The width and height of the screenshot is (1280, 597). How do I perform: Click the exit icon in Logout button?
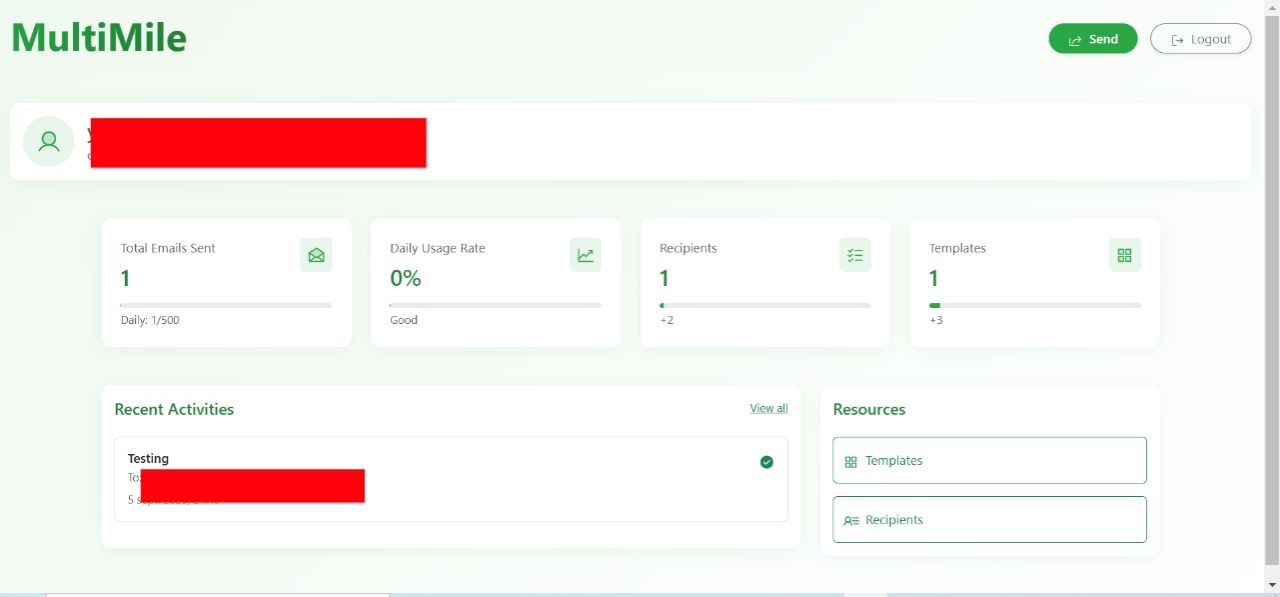click(1177, 40)
